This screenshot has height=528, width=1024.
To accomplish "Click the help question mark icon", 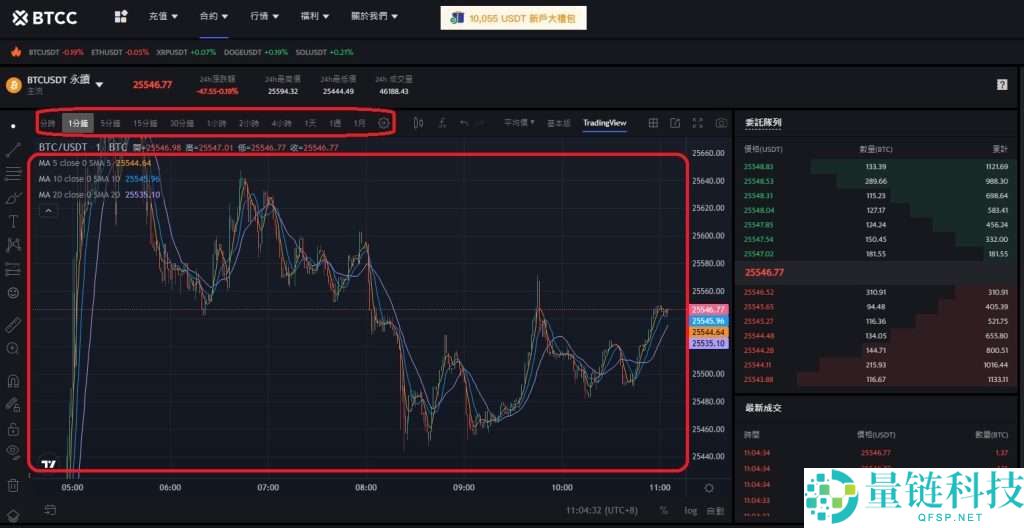I will pos(1002,85).
